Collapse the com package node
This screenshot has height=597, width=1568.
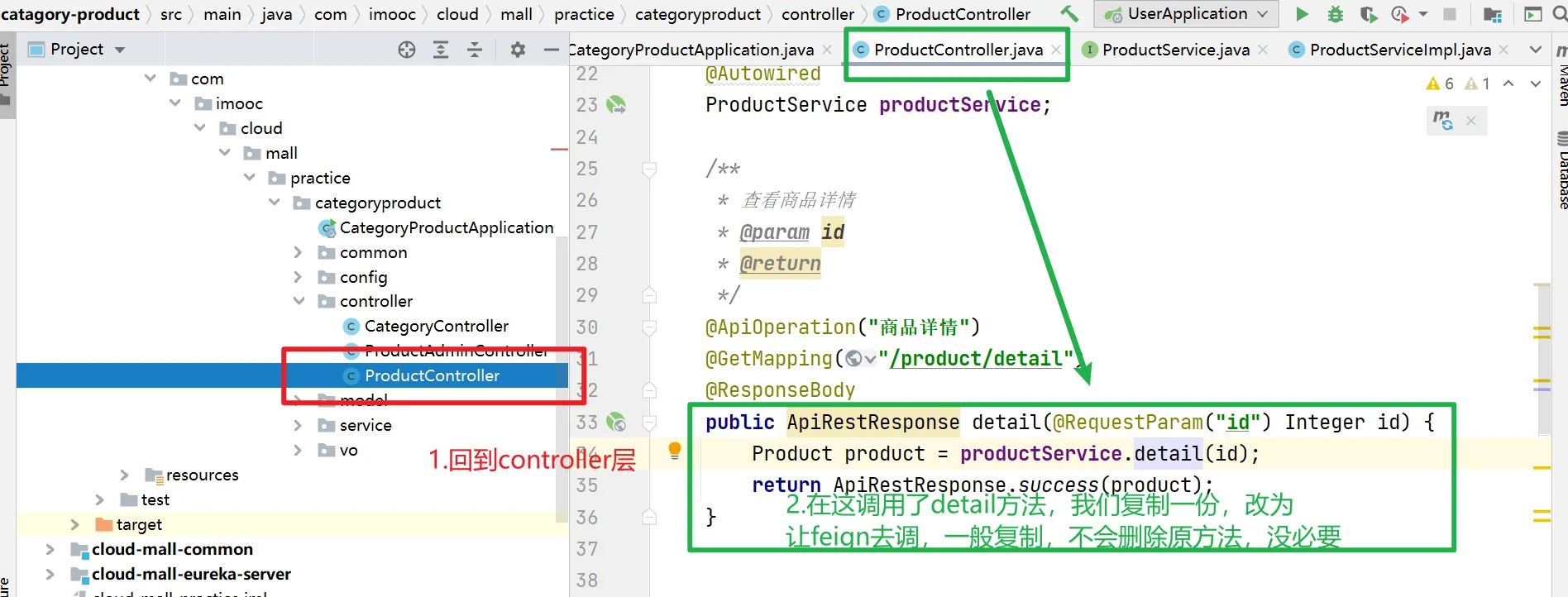click(x=150, y=79)
